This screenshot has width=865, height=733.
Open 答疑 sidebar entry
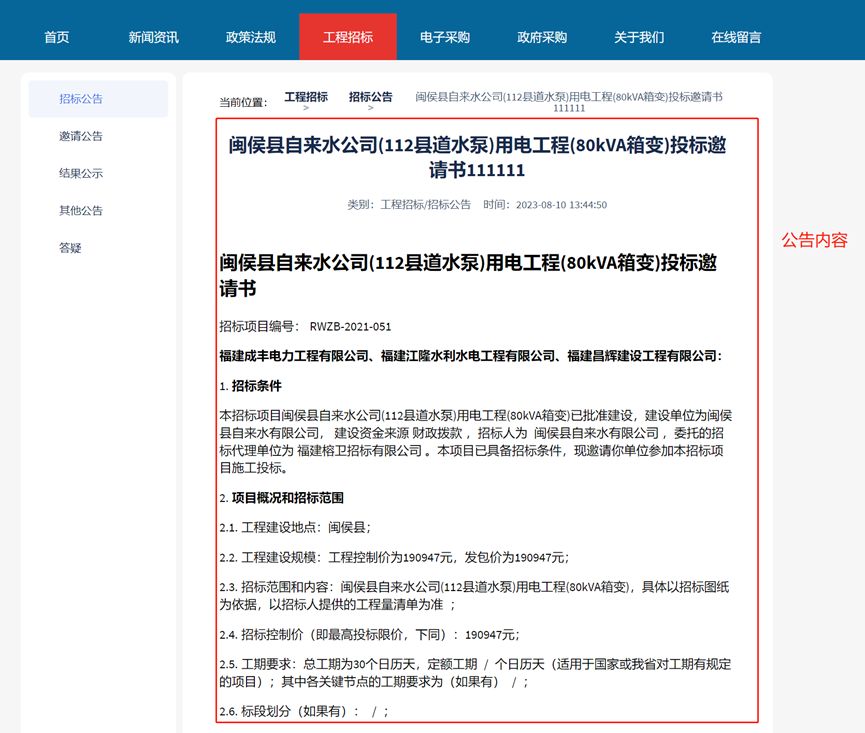pos(70,248)
